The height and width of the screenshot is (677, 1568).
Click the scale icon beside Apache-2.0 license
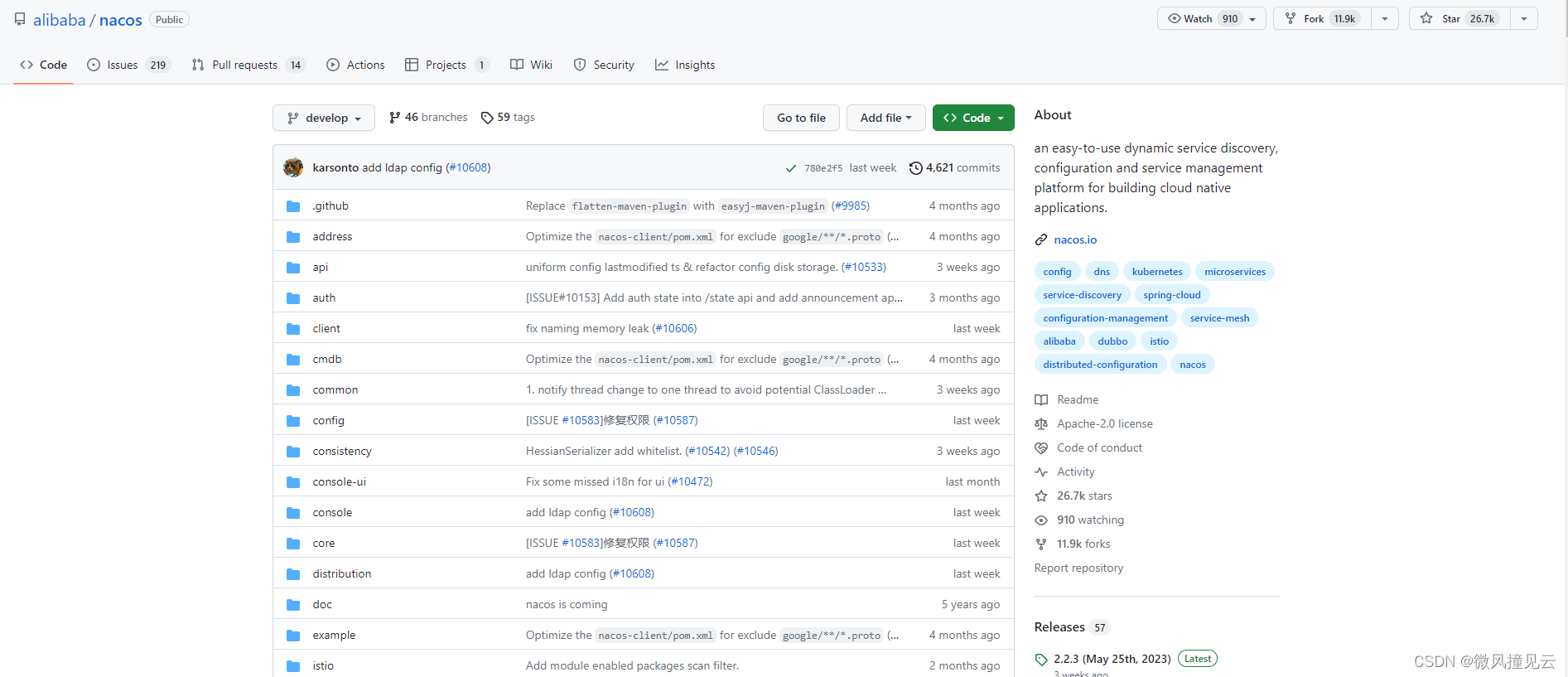(x=1041, y=424)
